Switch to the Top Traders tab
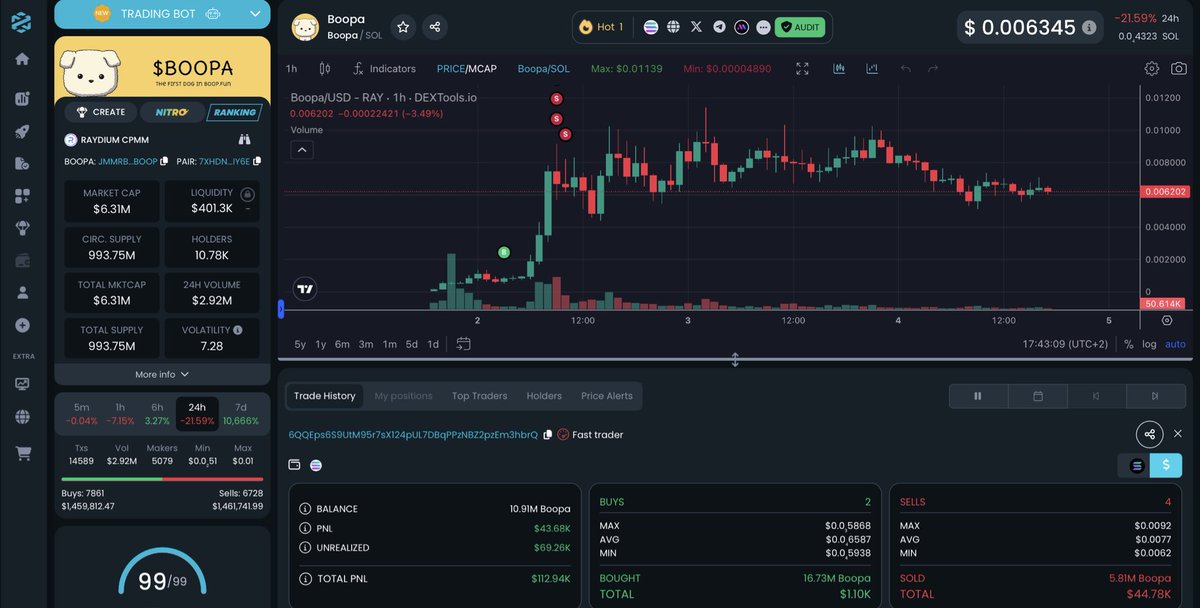This screenshot has width=1200, height=608. point(480,396)
